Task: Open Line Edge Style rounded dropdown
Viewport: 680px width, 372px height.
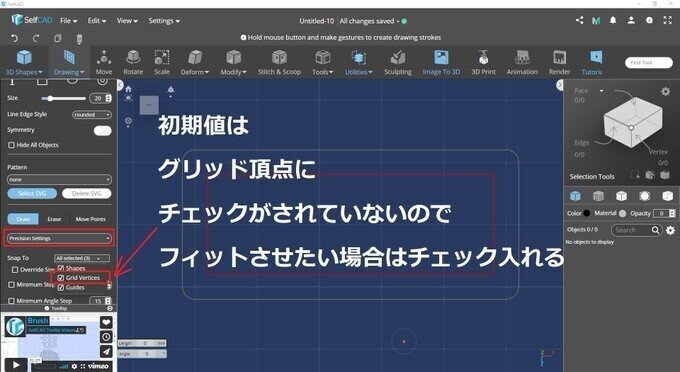Action: (x=92, y=115)
